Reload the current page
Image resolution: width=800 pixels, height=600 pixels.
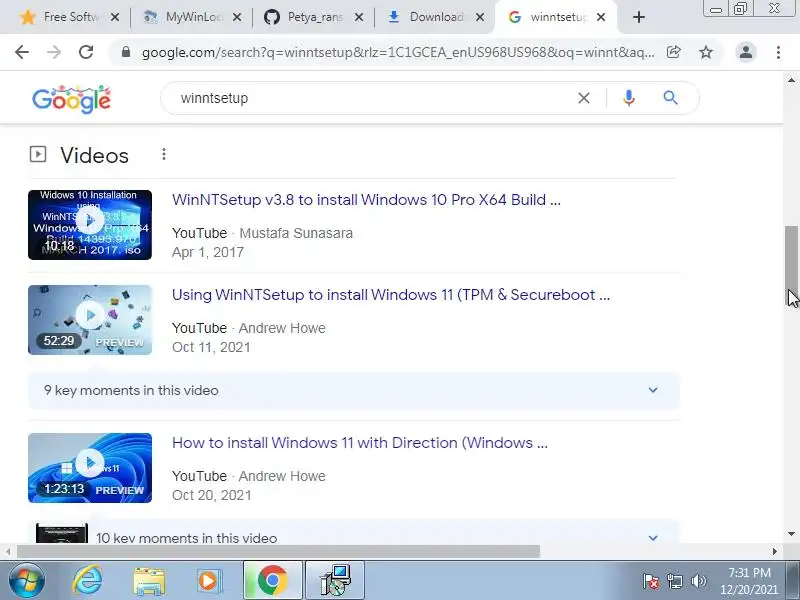[86, 52]
